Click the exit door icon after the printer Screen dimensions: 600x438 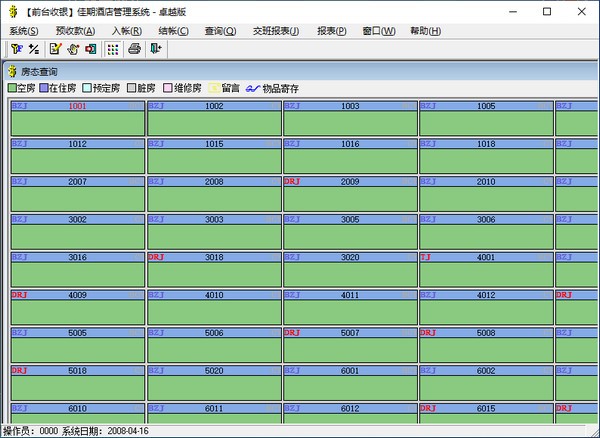tap(155, 49)
